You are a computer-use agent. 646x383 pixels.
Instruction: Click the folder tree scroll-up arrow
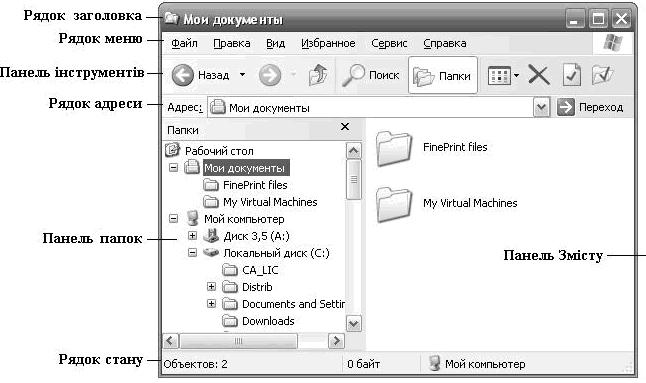coord(353,151)
